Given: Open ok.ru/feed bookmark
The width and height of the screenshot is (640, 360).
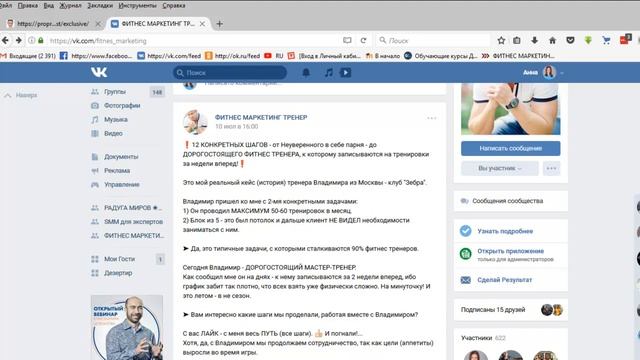Looking at the screenshot, I should 232,56.
